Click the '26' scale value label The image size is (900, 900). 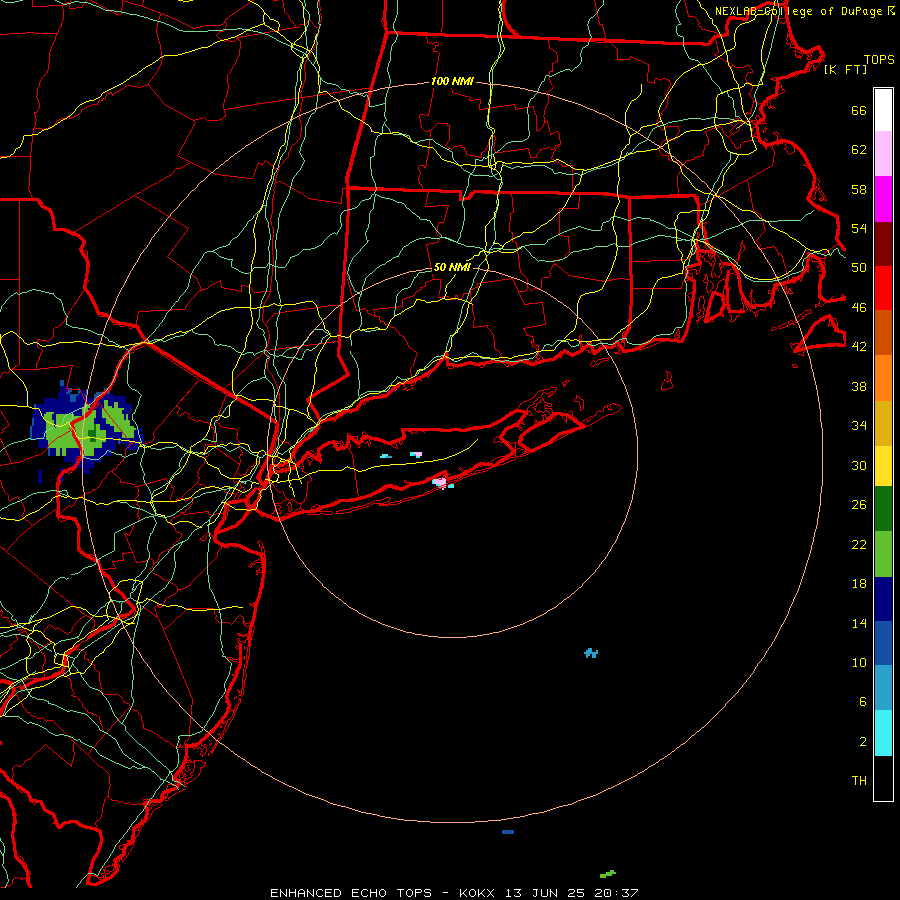859,505
